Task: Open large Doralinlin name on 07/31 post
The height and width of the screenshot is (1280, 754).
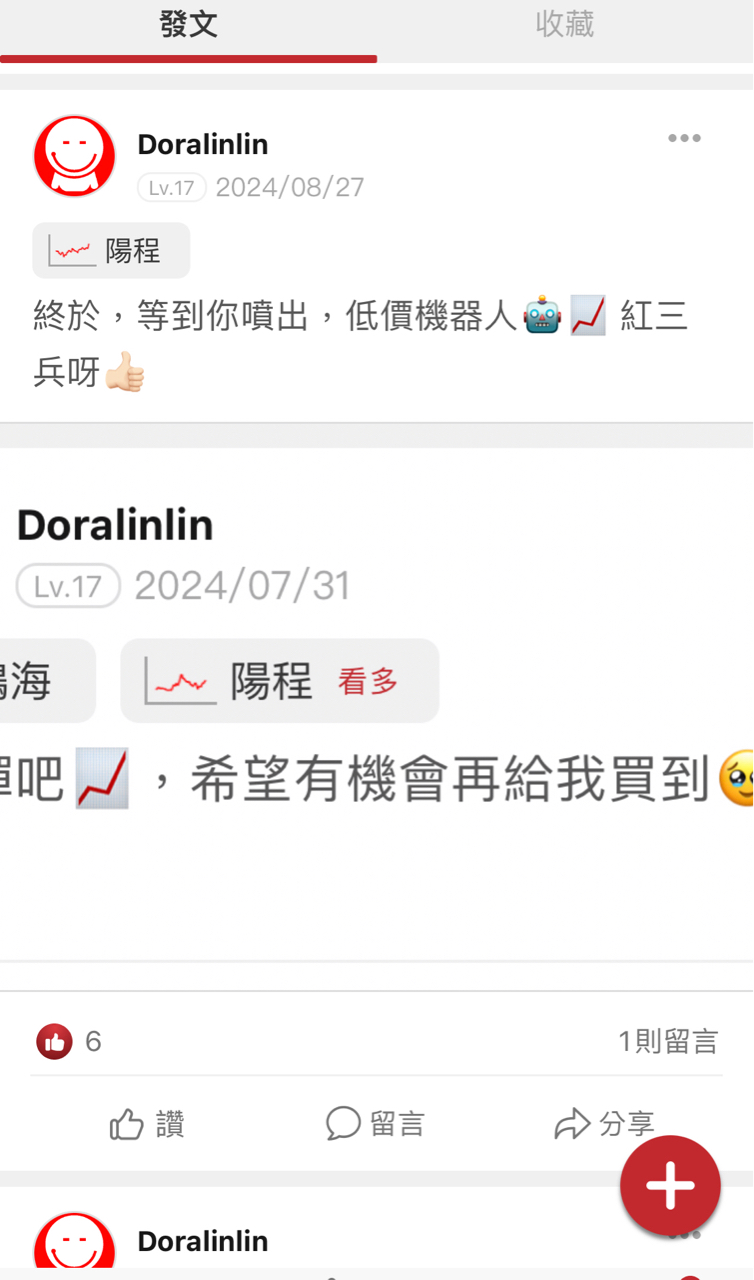Action: (x=115, y=525)
